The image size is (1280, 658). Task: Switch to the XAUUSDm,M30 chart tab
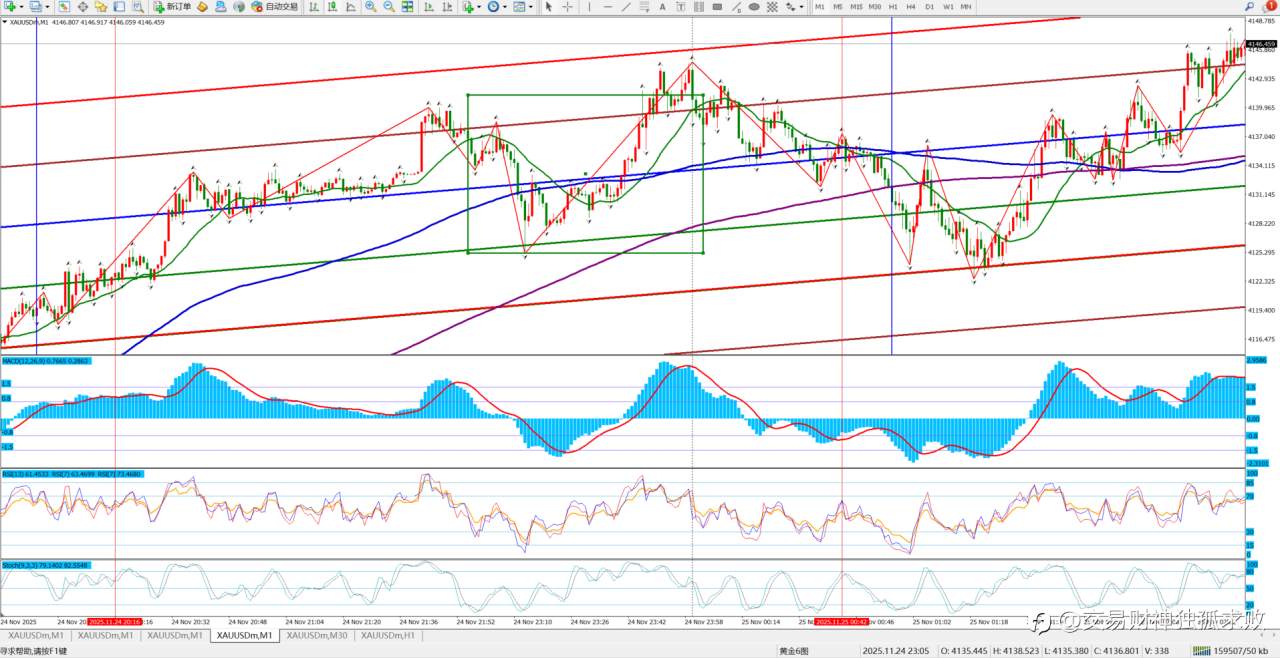point(317,635)
